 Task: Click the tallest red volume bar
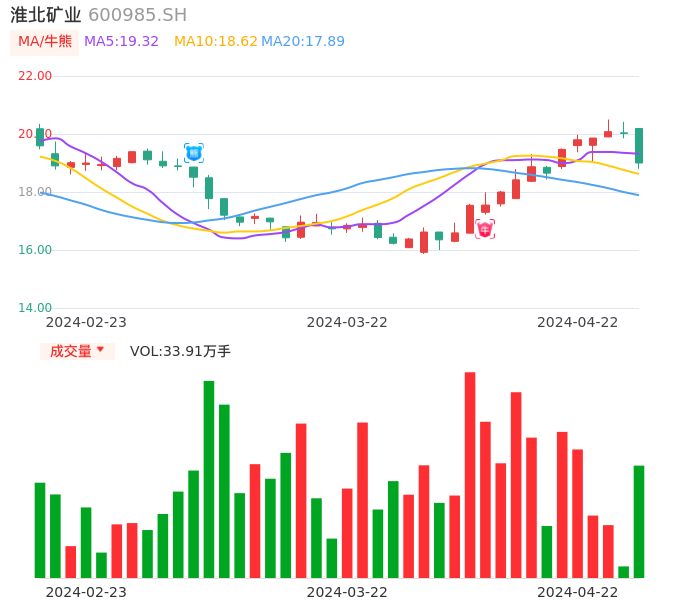470,475
